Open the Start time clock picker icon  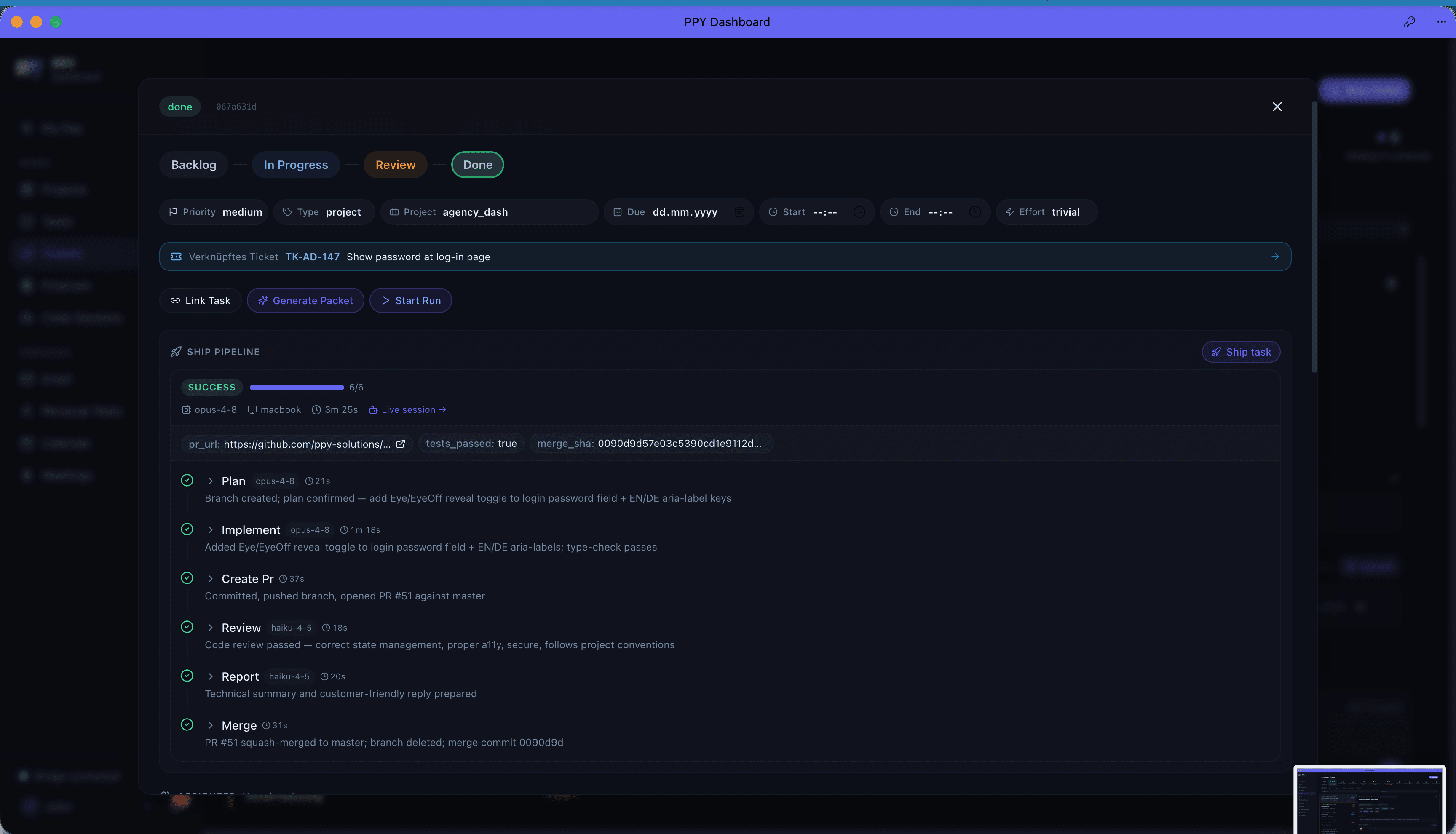tap(859, 212)
